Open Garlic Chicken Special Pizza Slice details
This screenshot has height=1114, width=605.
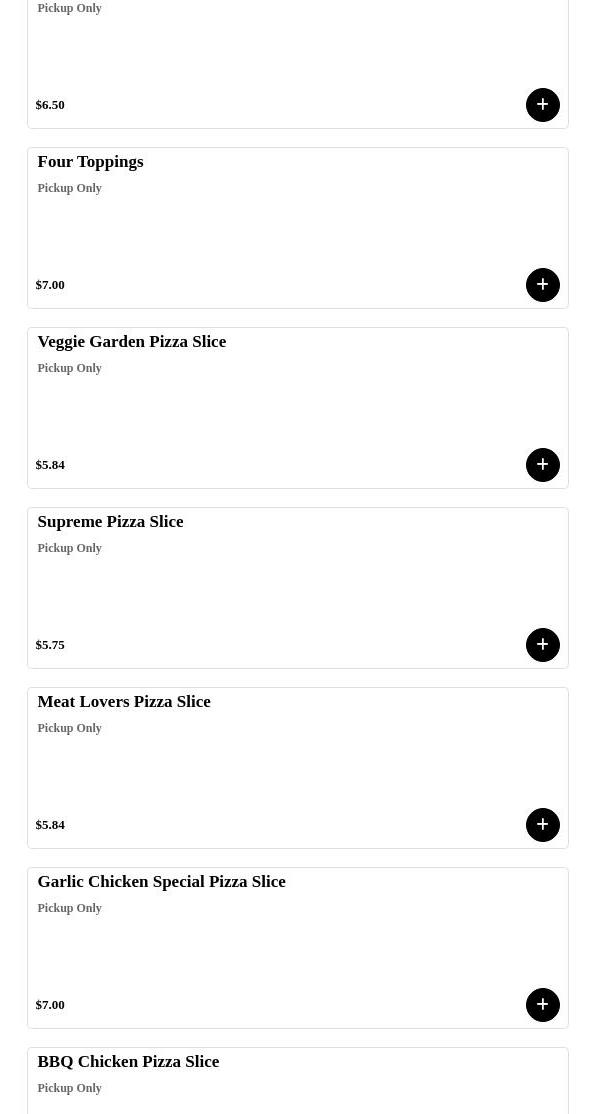pyautogui.click(x=161, y=882)
